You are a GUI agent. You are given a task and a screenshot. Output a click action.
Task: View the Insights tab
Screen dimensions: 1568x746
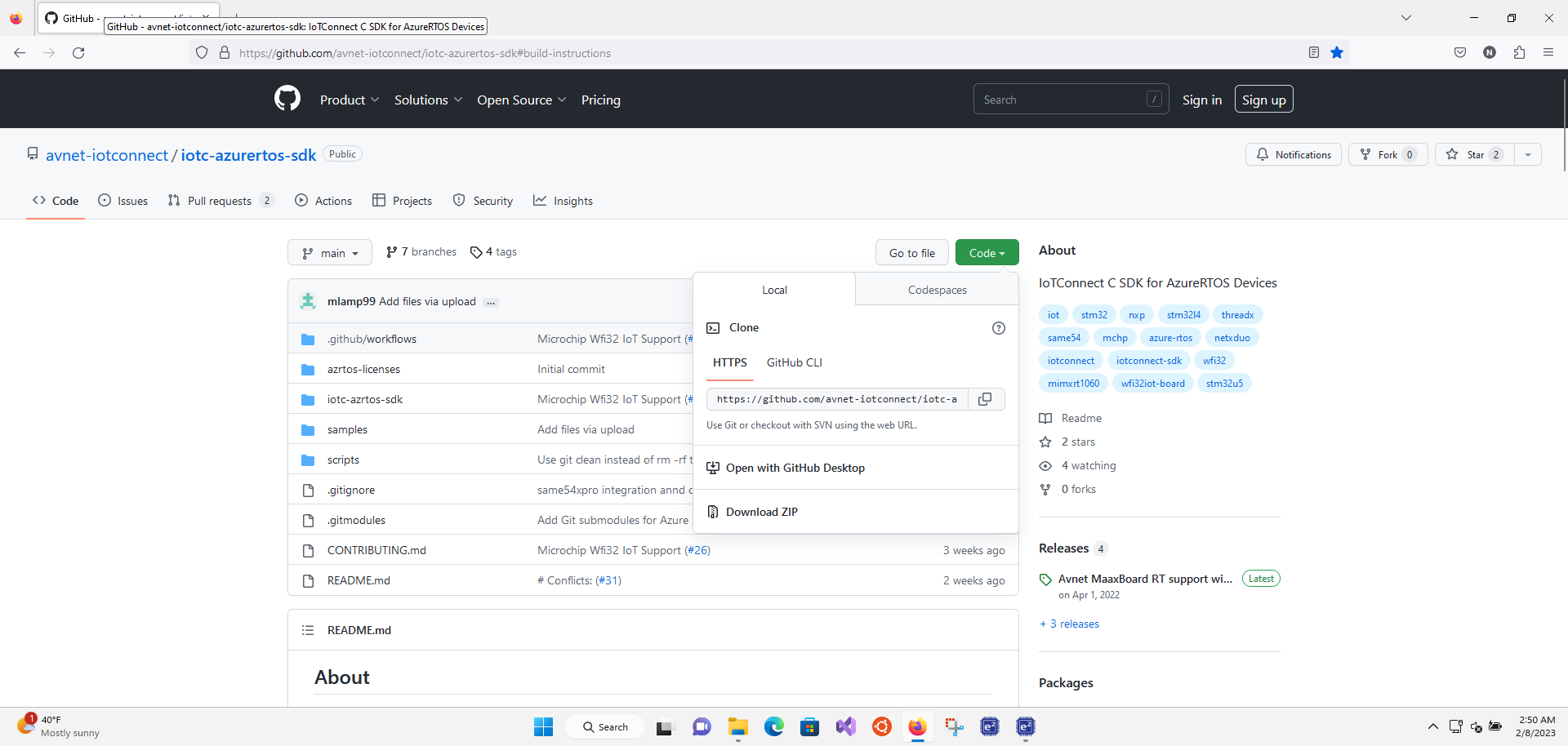563,201
